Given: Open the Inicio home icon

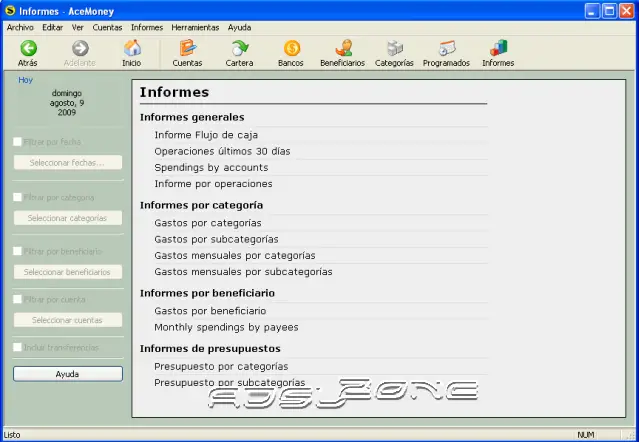Looking at the screenshot, I should 132,48.
